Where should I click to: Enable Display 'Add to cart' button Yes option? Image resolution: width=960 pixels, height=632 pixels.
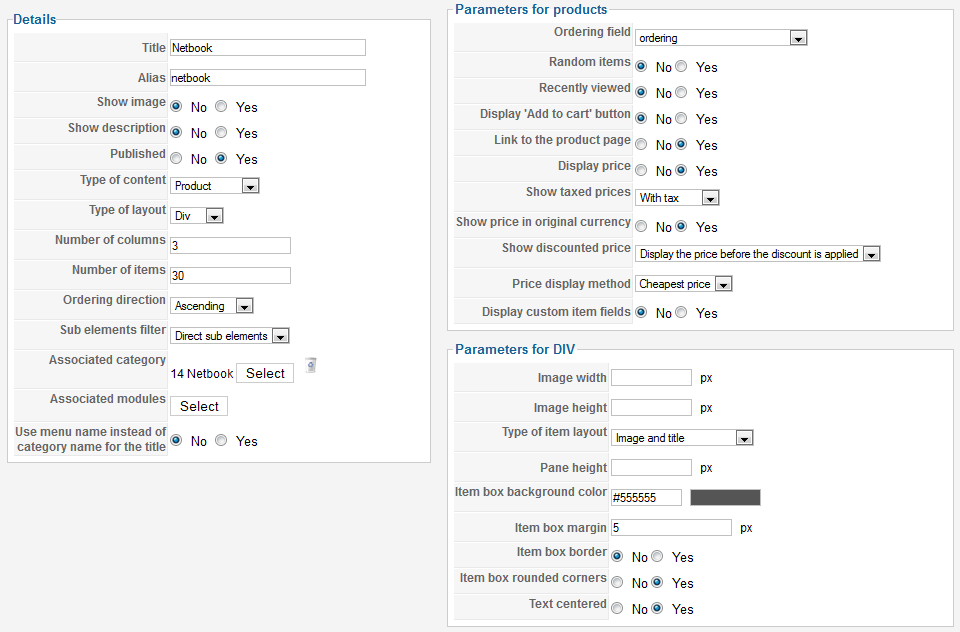click(x=681, y=118)
